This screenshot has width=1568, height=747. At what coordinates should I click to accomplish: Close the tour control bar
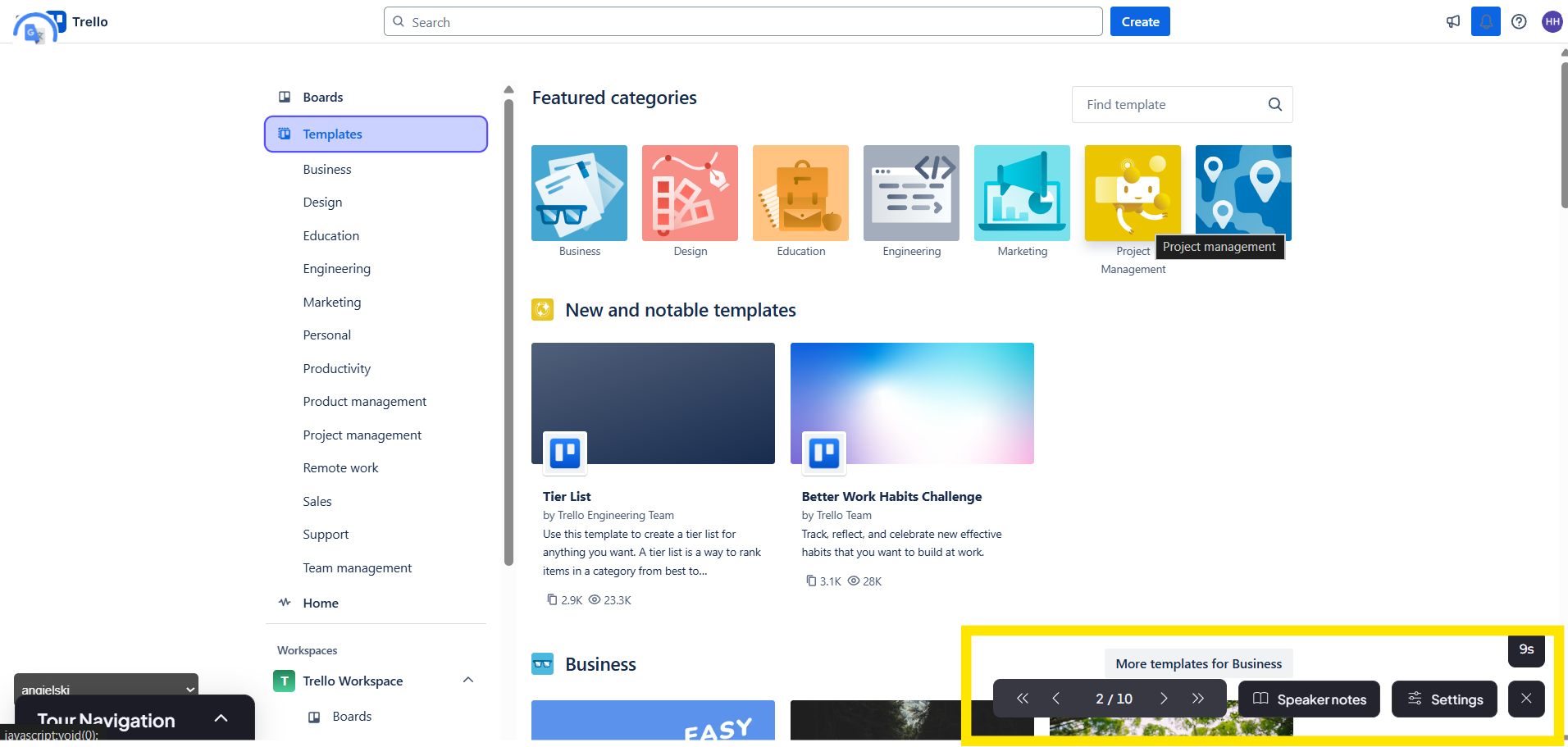1526,699
